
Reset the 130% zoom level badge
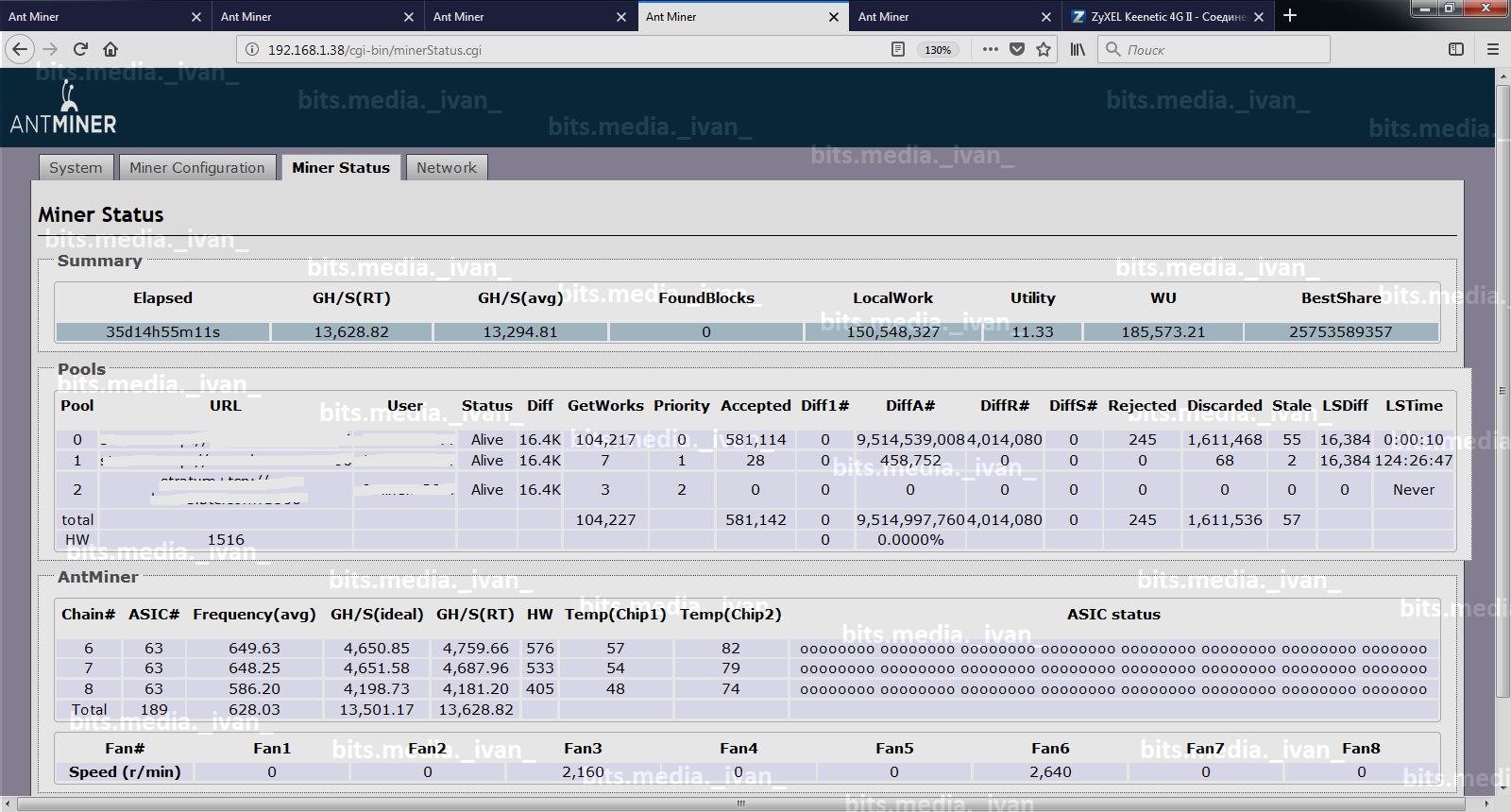click(938, 49)
